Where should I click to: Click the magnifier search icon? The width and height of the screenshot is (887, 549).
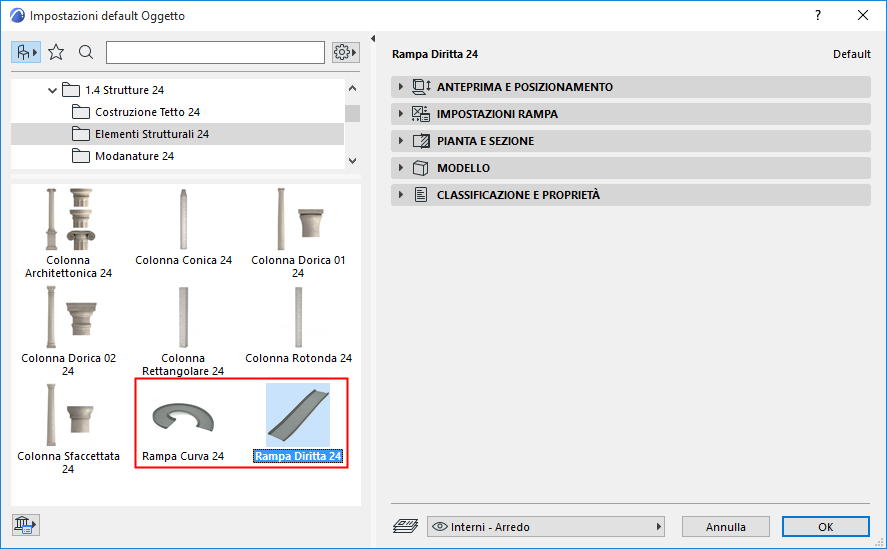coord(86,53)
